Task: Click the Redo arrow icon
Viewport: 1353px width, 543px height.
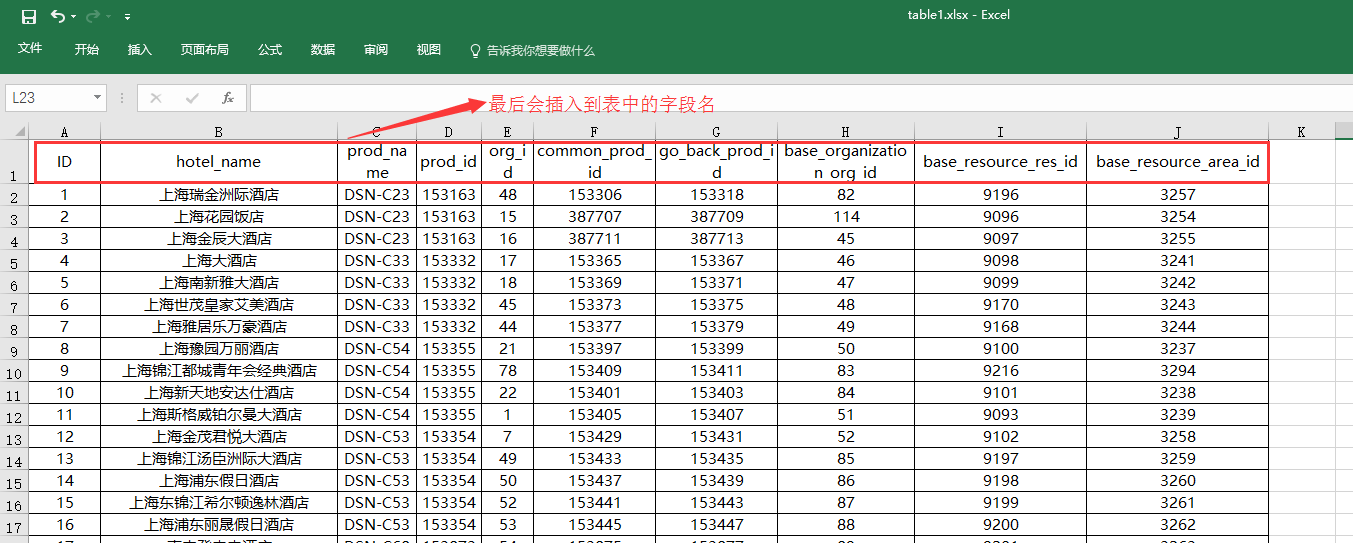Action: pyautogui.click(x=93, y=16)
